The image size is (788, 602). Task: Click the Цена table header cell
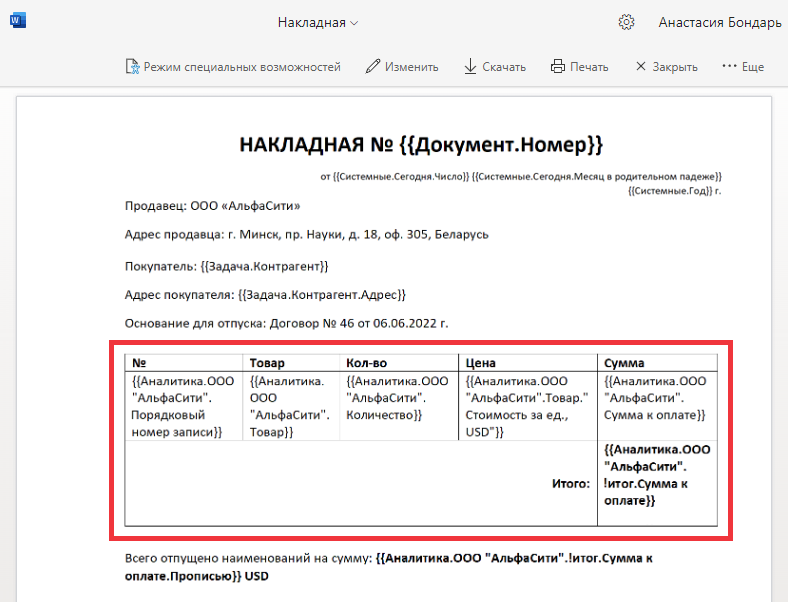point(528,363)
